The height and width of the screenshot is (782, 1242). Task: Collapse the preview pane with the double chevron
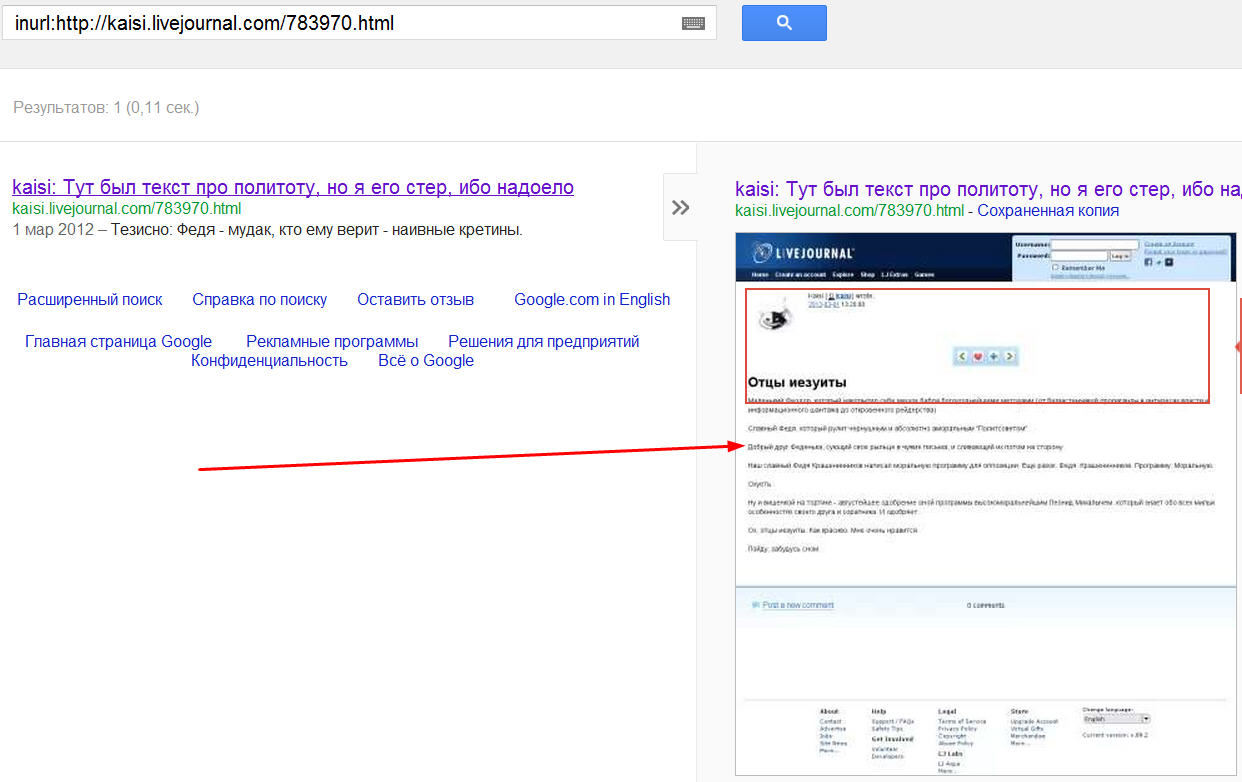(x=680, y=207)
